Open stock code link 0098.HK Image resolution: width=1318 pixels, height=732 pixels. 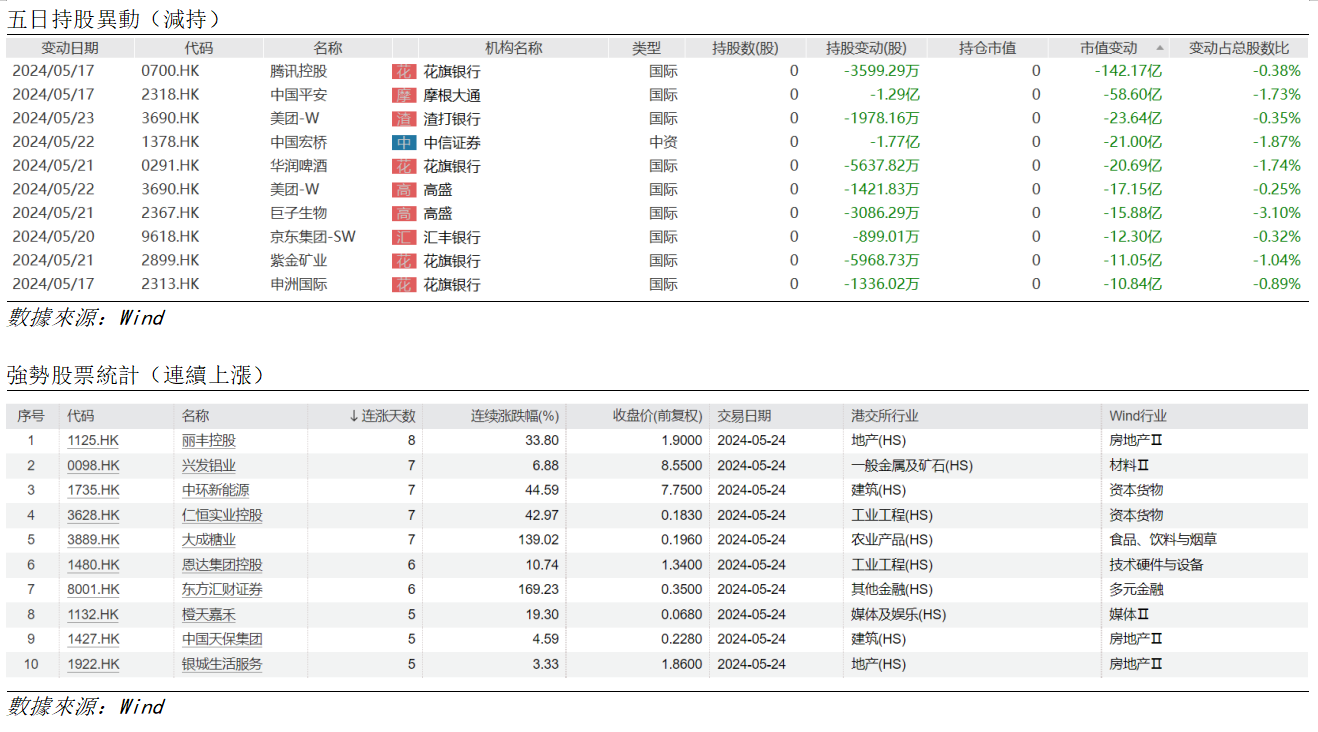pos(93,465)
